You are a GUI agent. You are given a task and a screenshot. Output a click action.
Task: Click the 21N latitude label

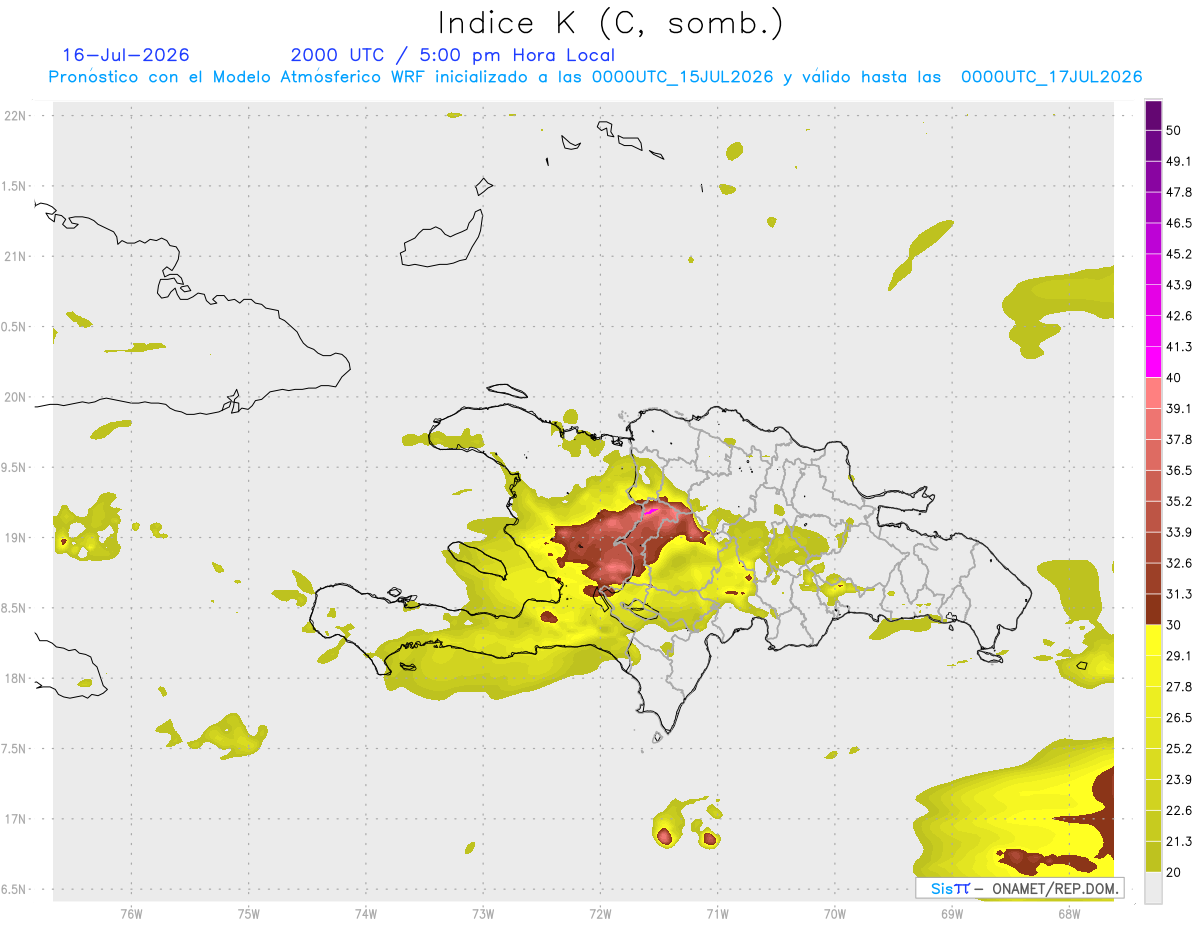17,257
